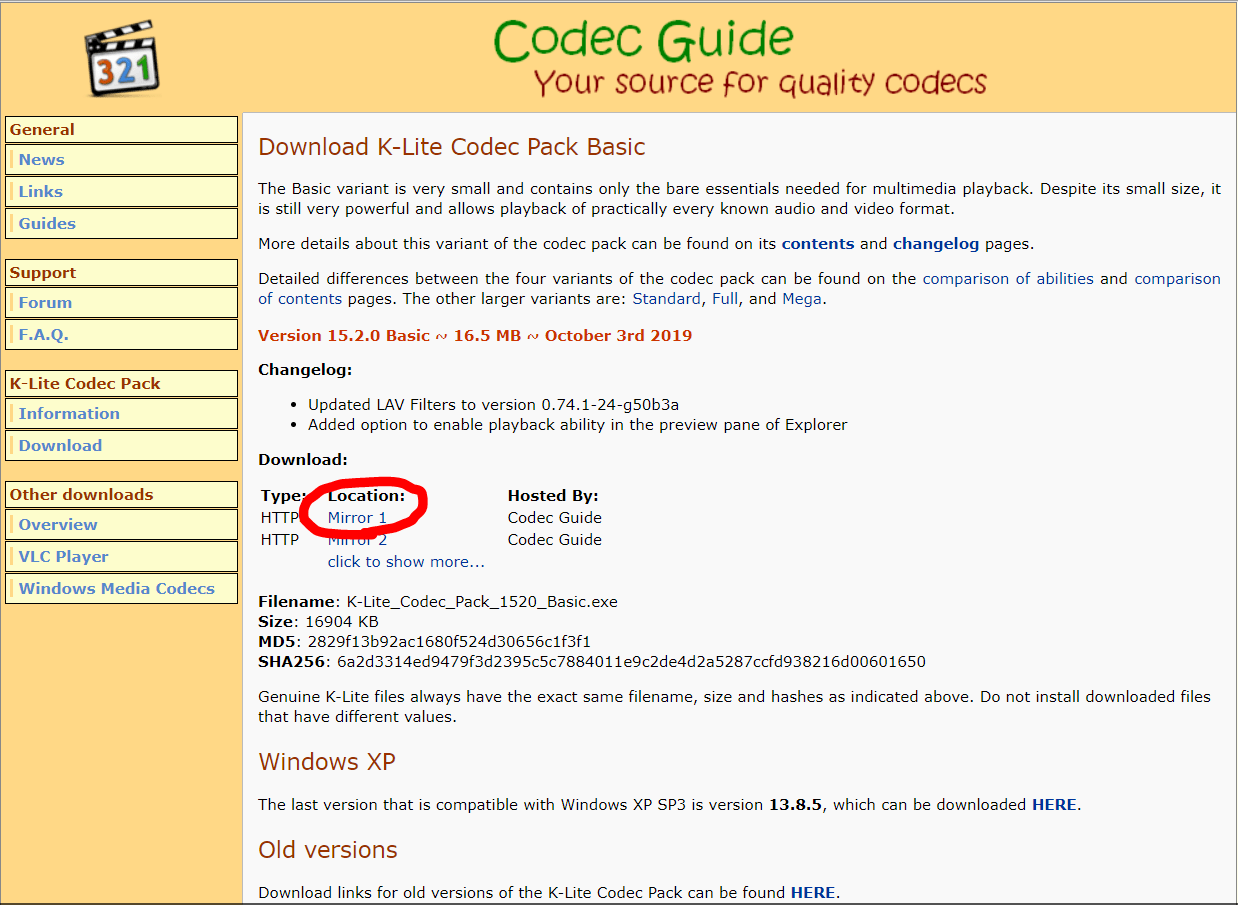Click HERE for Windows XP version

(x=1054, y=805)
